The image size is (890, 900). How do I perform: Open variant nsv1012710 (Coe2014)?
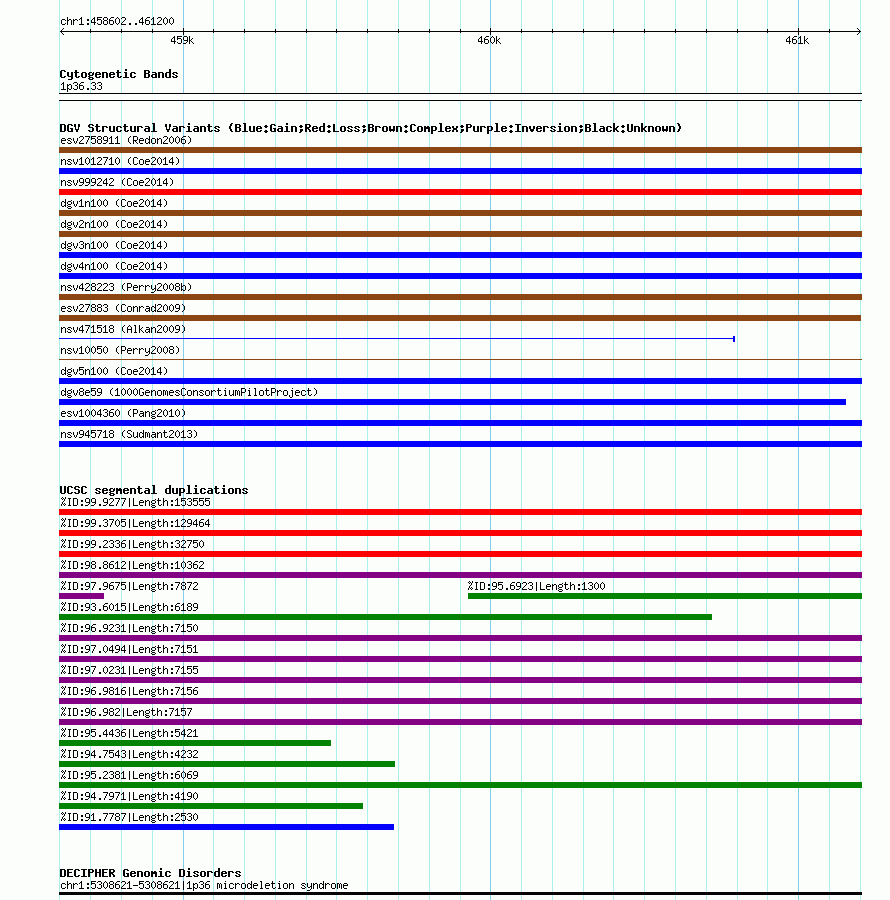[x=120, y=161]
